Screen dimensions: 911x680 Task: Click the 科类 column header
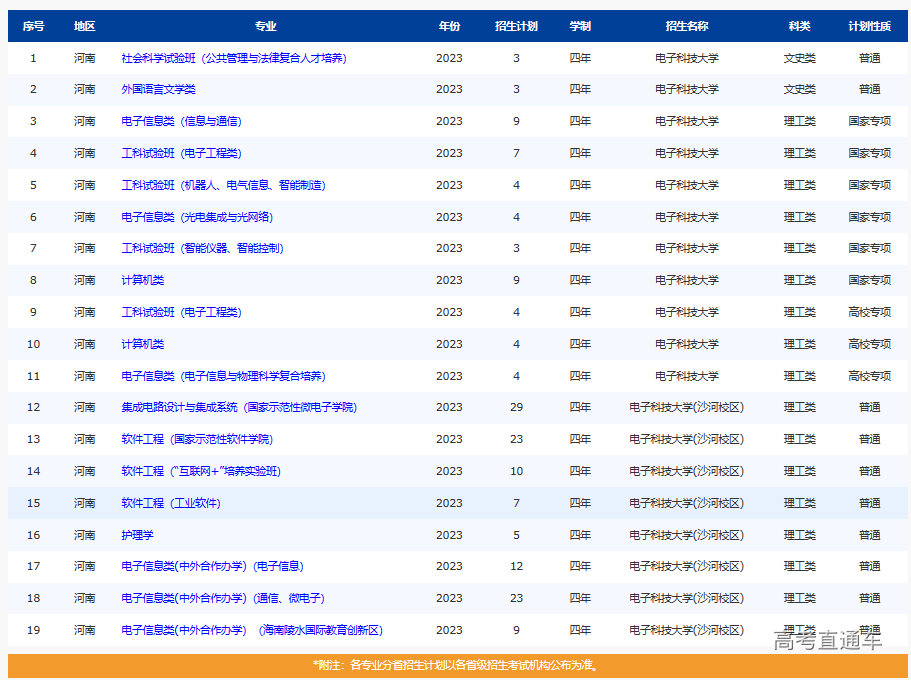tap(799, 26)
